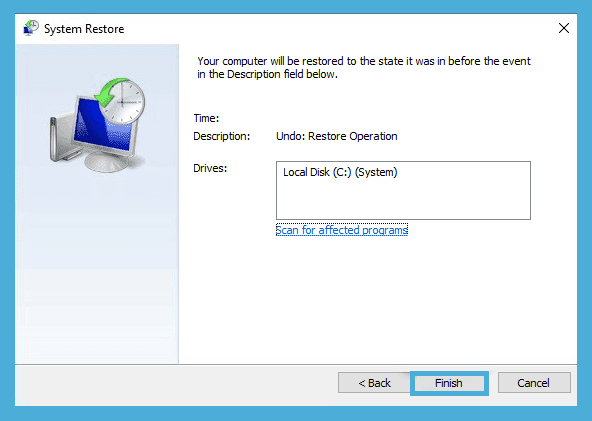The height and width of the screenshot is (421, 592).
Task: Click the System Restore title text
Action: 84,29
